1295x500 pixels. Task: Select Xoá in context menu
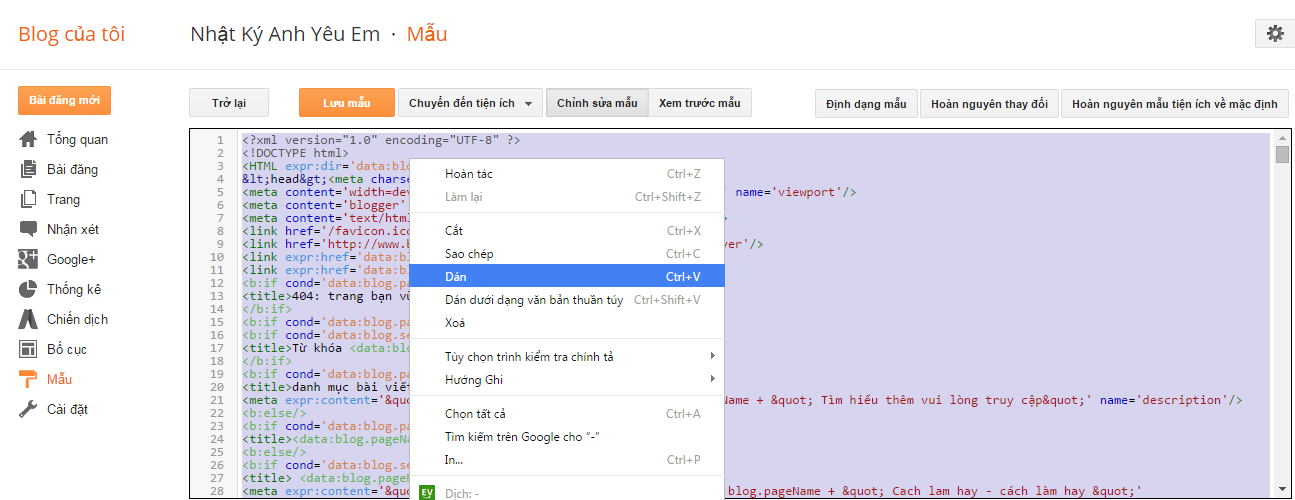coord(567,323)
